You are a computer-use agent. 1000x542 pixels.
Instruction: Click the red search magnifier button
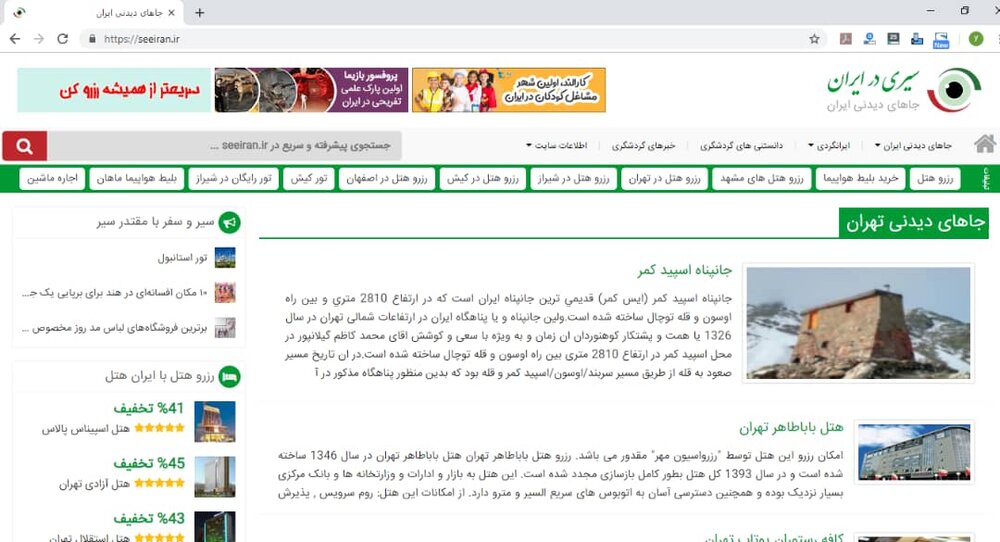point(25,146)
